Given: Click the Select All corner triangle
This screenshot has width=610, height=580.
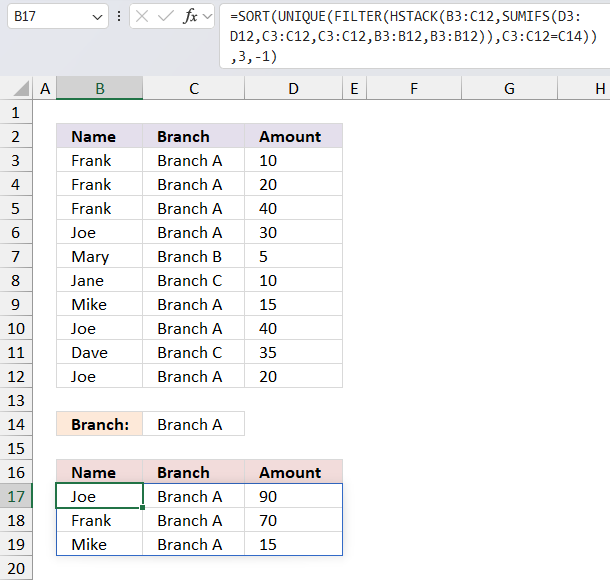Looking at the screenshot, I should [x=21, y=88].
